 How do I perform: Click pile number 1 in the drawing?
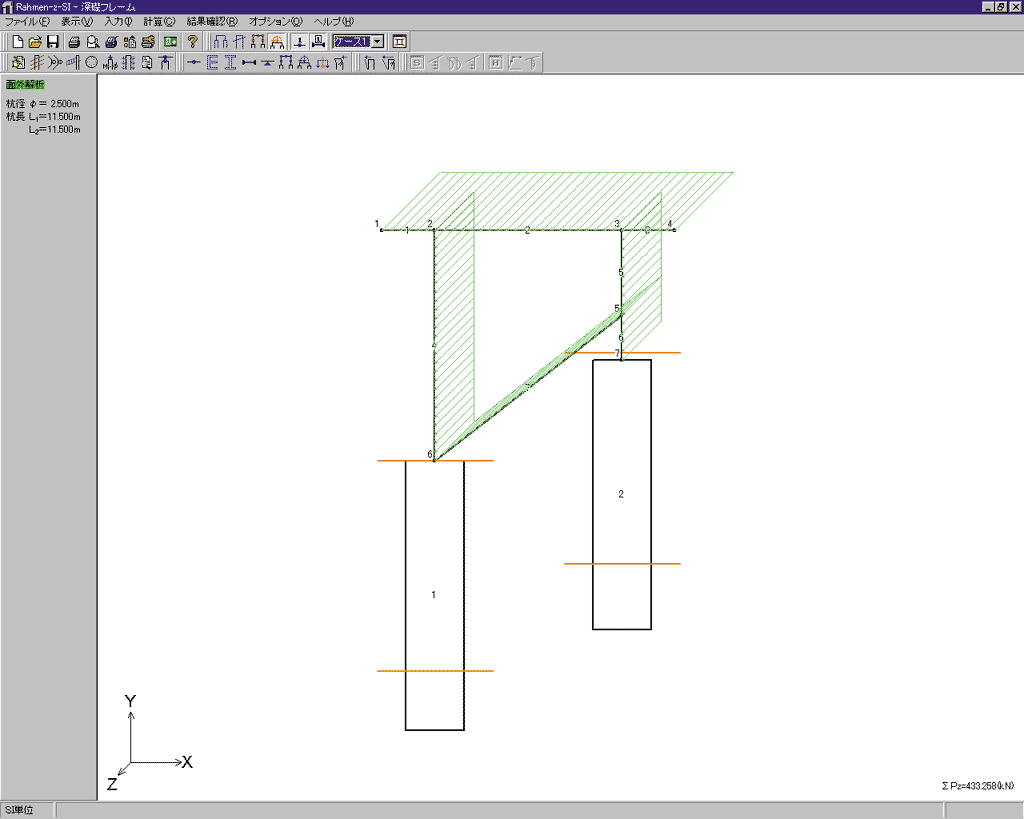(434, 595)
